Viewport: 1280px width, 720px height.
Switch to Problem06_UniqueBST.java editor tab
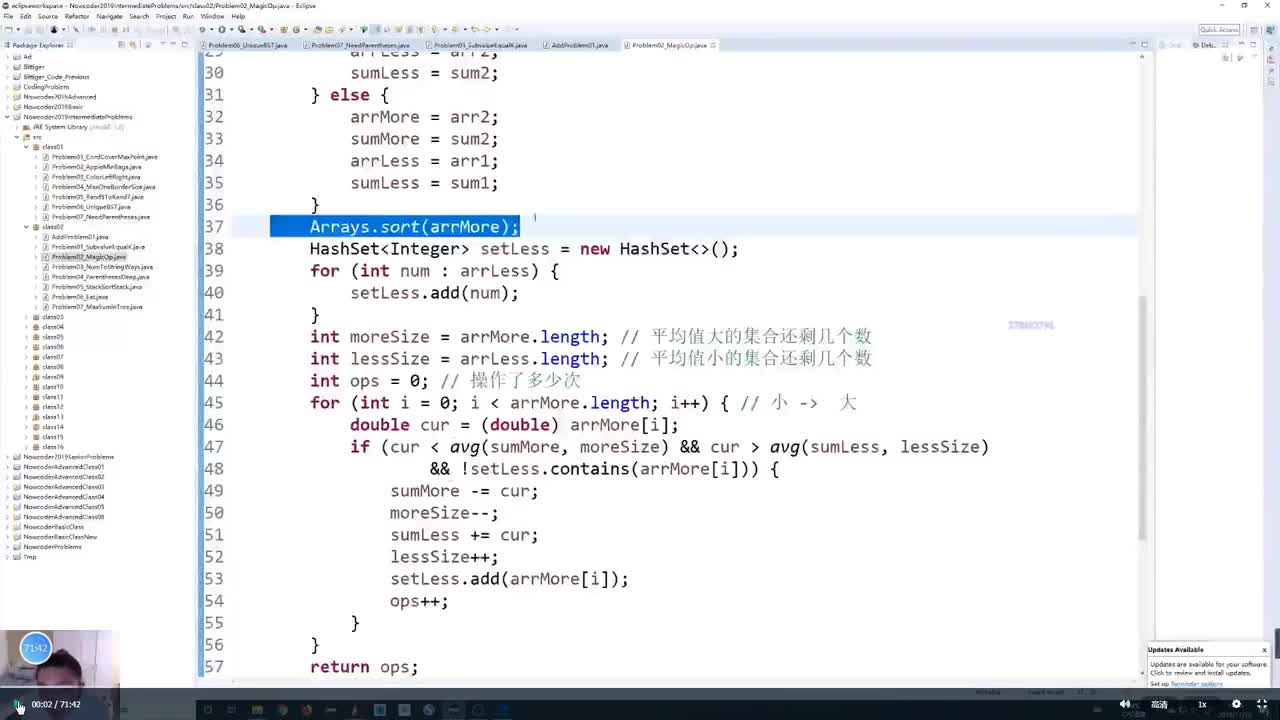[x=247, y=45]
